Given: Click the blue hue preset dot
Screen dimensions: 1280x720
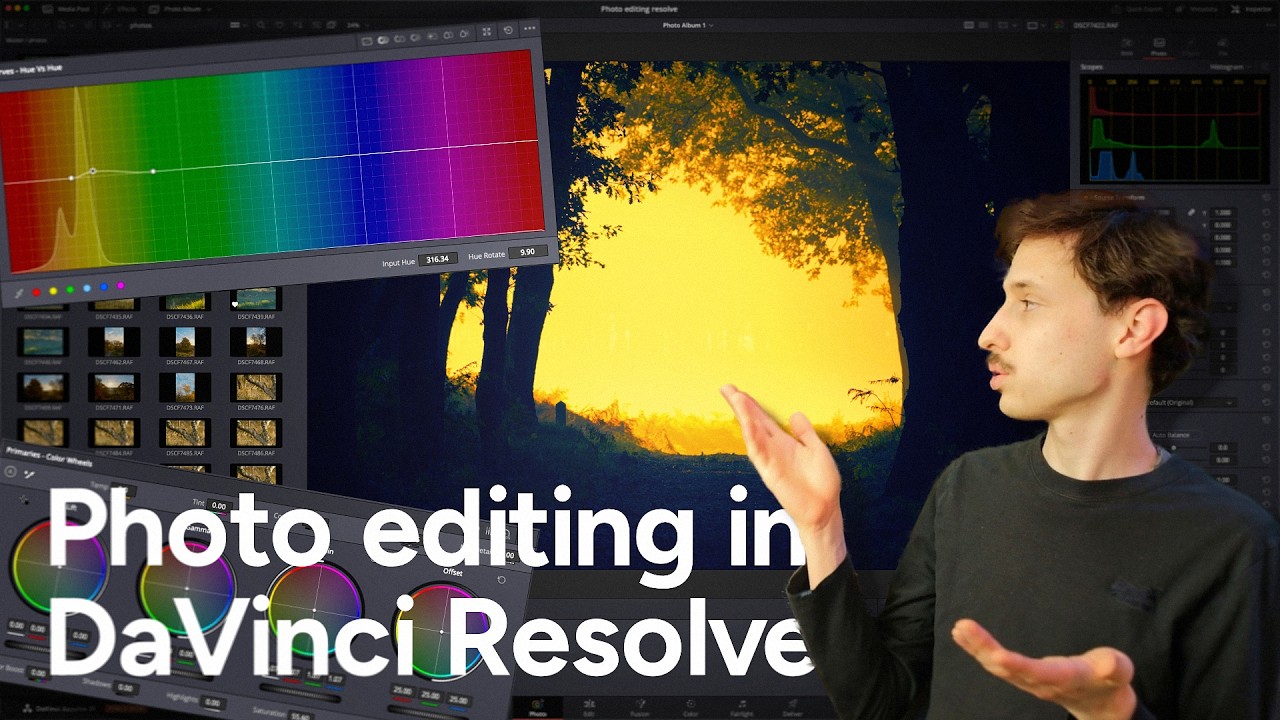Looking at the screenshot, I should (104, 287).
